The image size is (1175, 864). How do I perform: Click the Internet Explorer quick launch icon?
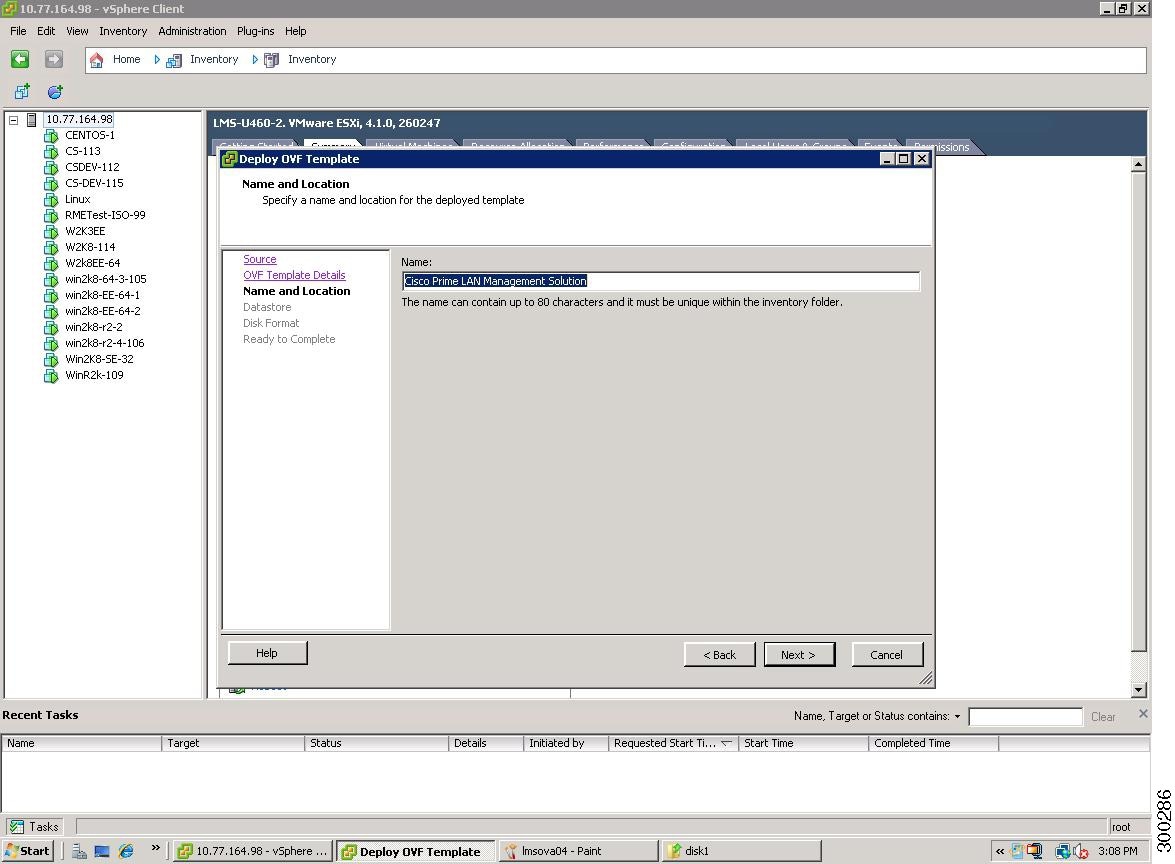pyautogui.click(x=126, y=851)
